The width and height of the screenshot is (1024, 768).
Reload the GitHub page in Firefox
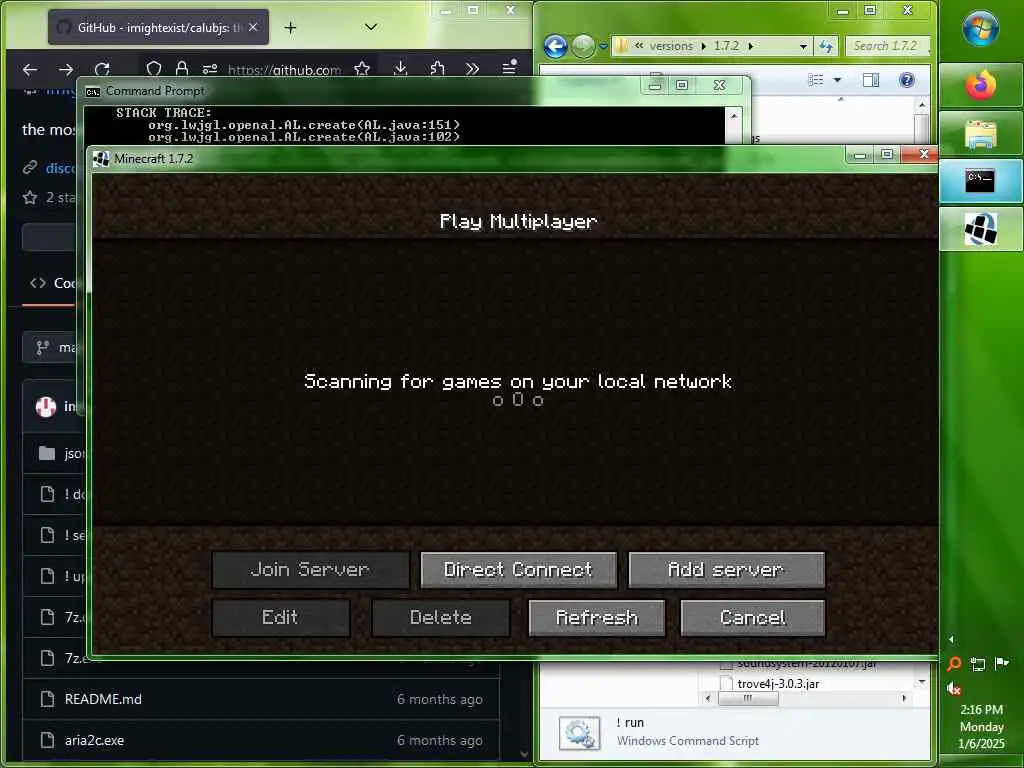[x=102, y=69]
